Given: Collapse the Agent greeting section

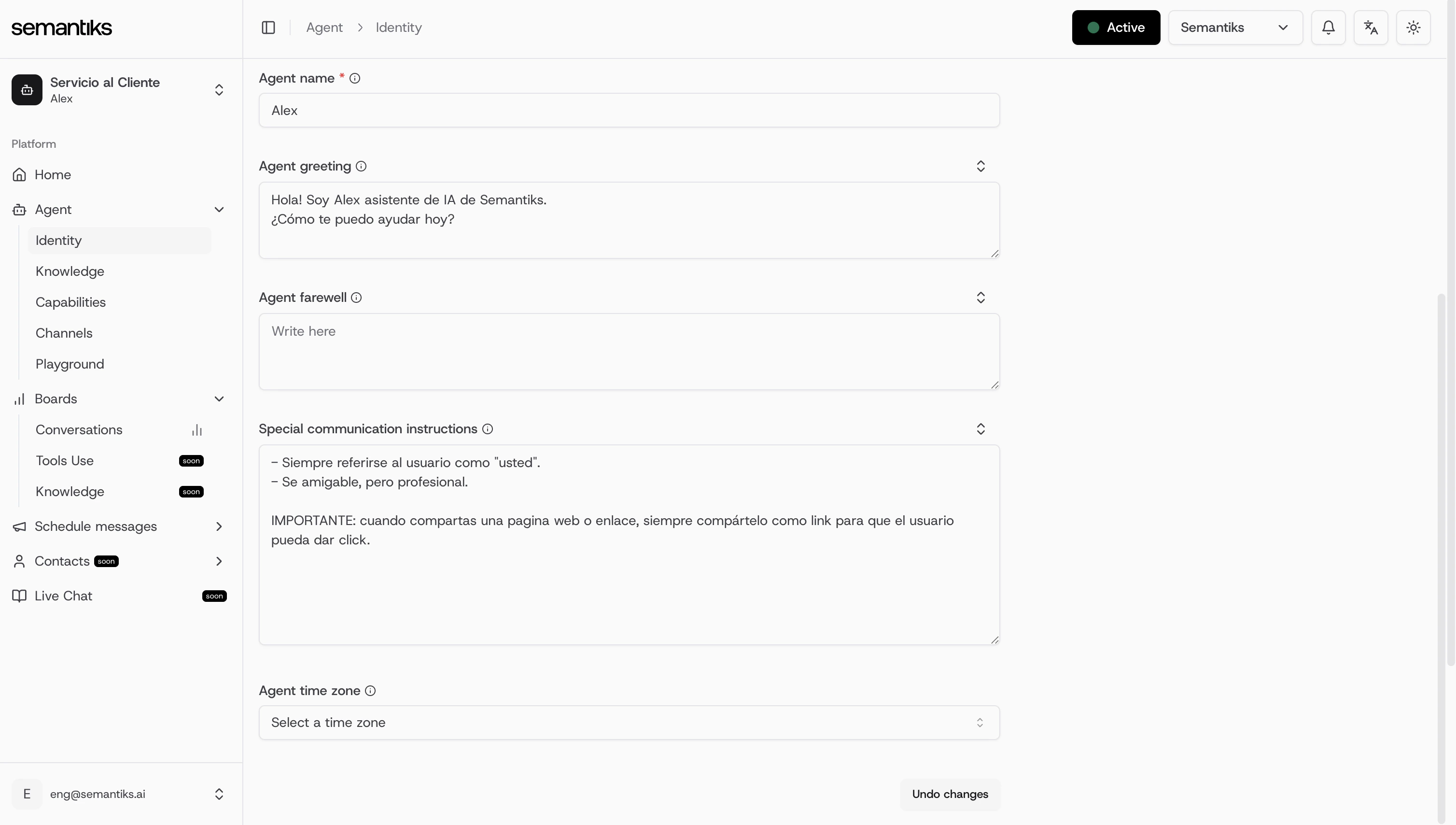Looking at the screenshot, I should pyautogui.click(x=980, y=166).
